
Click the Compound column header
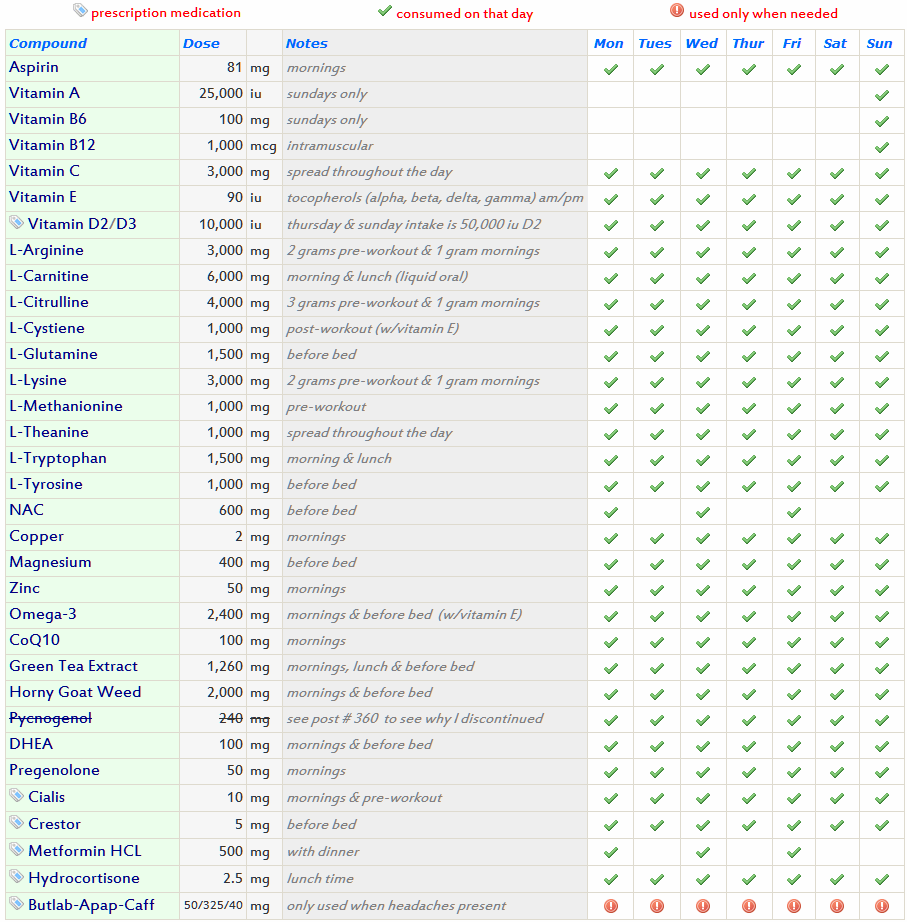pyautogui.click(x=48, y=43)
